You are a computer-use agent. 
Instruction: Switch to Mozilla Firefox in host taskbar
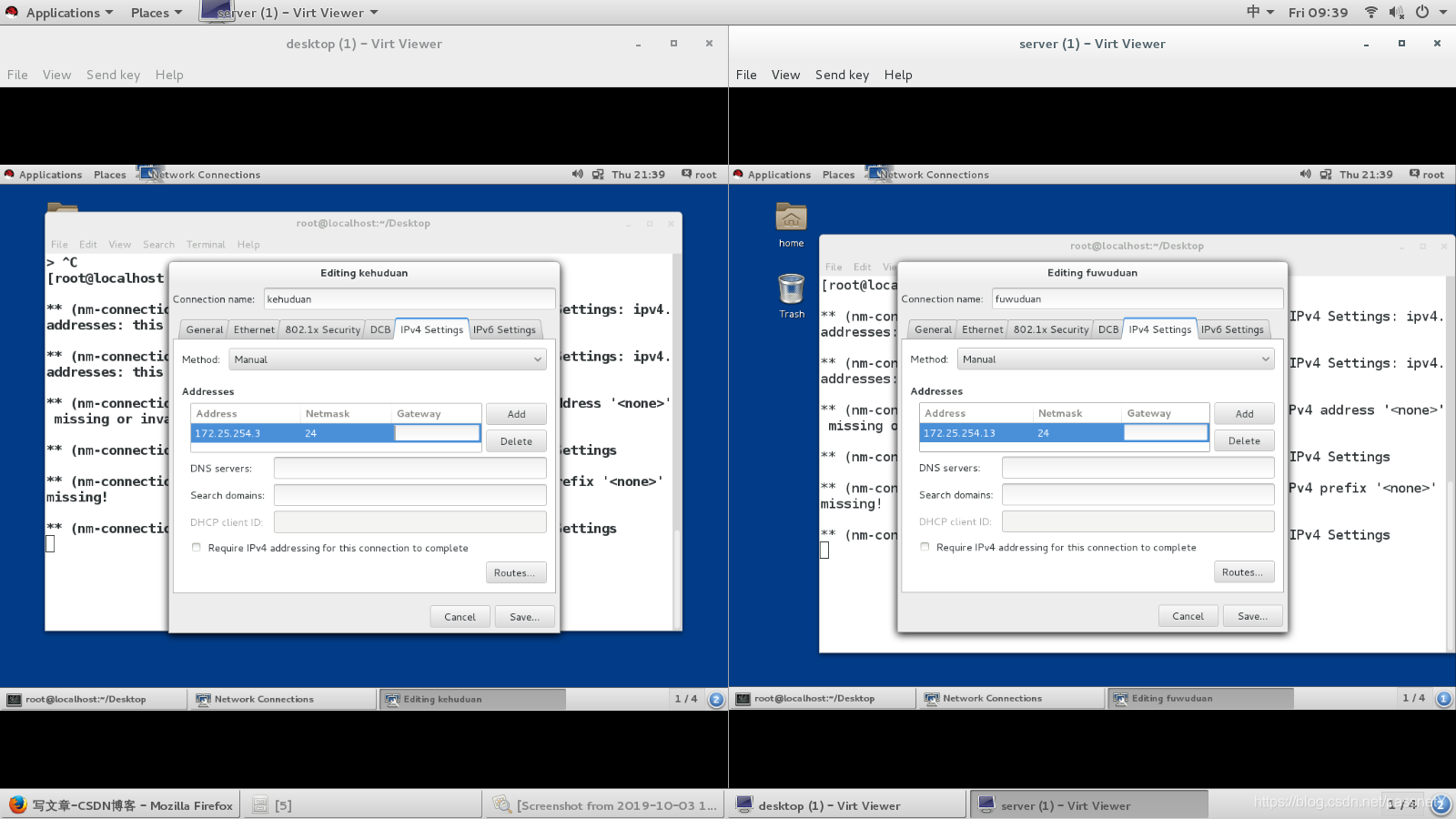point(120,805)
